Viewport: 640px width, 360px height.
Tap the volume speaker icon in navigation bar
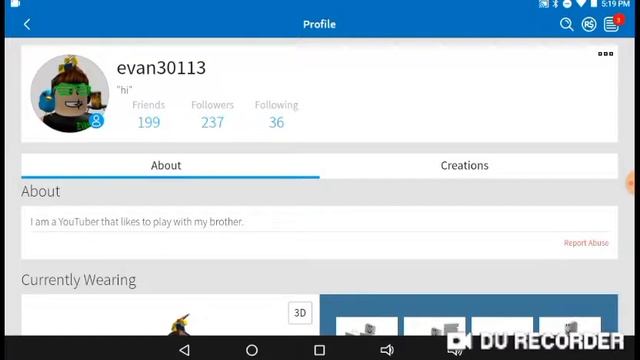387,350
